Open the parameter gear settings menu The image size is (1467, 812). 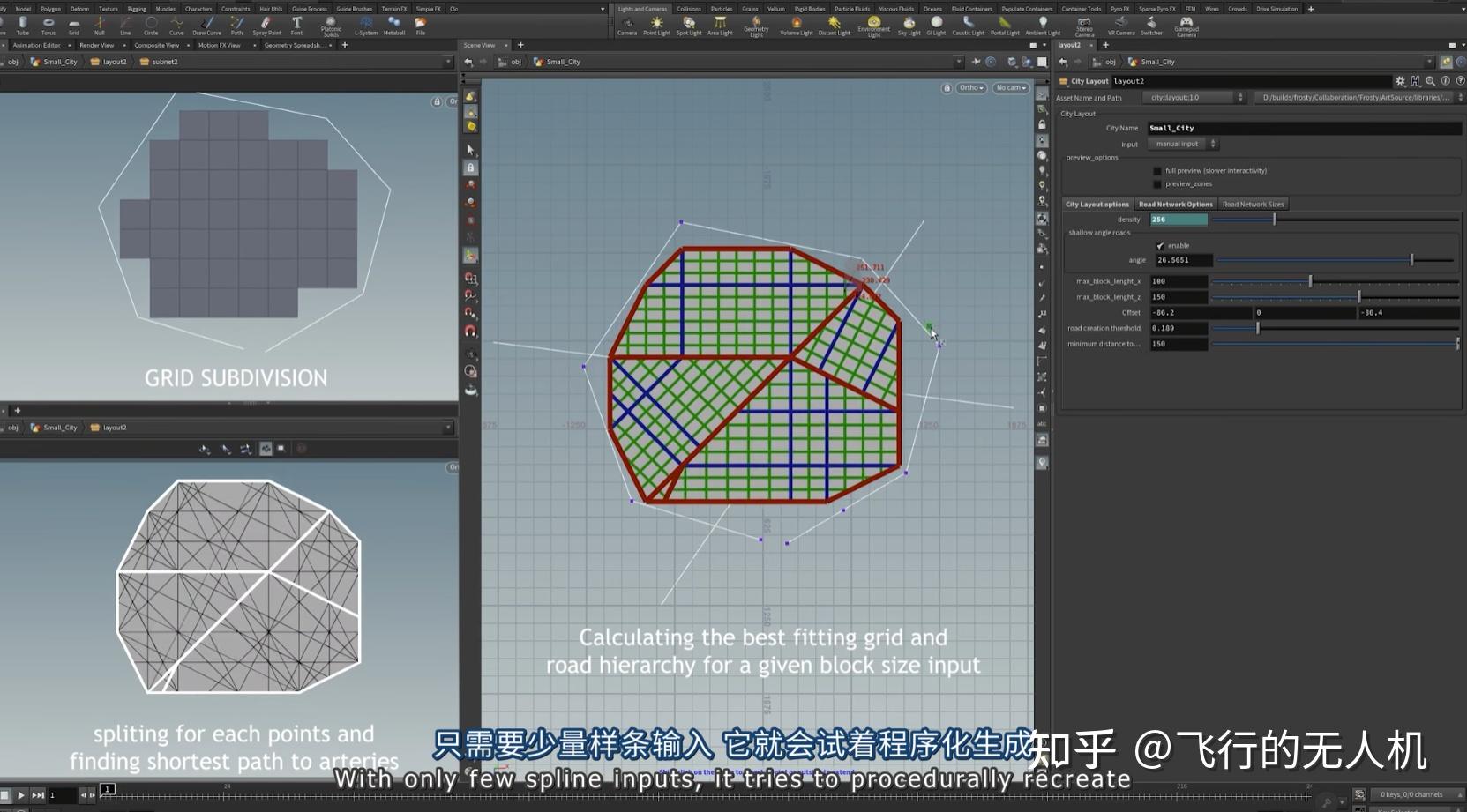[1400, 81]
